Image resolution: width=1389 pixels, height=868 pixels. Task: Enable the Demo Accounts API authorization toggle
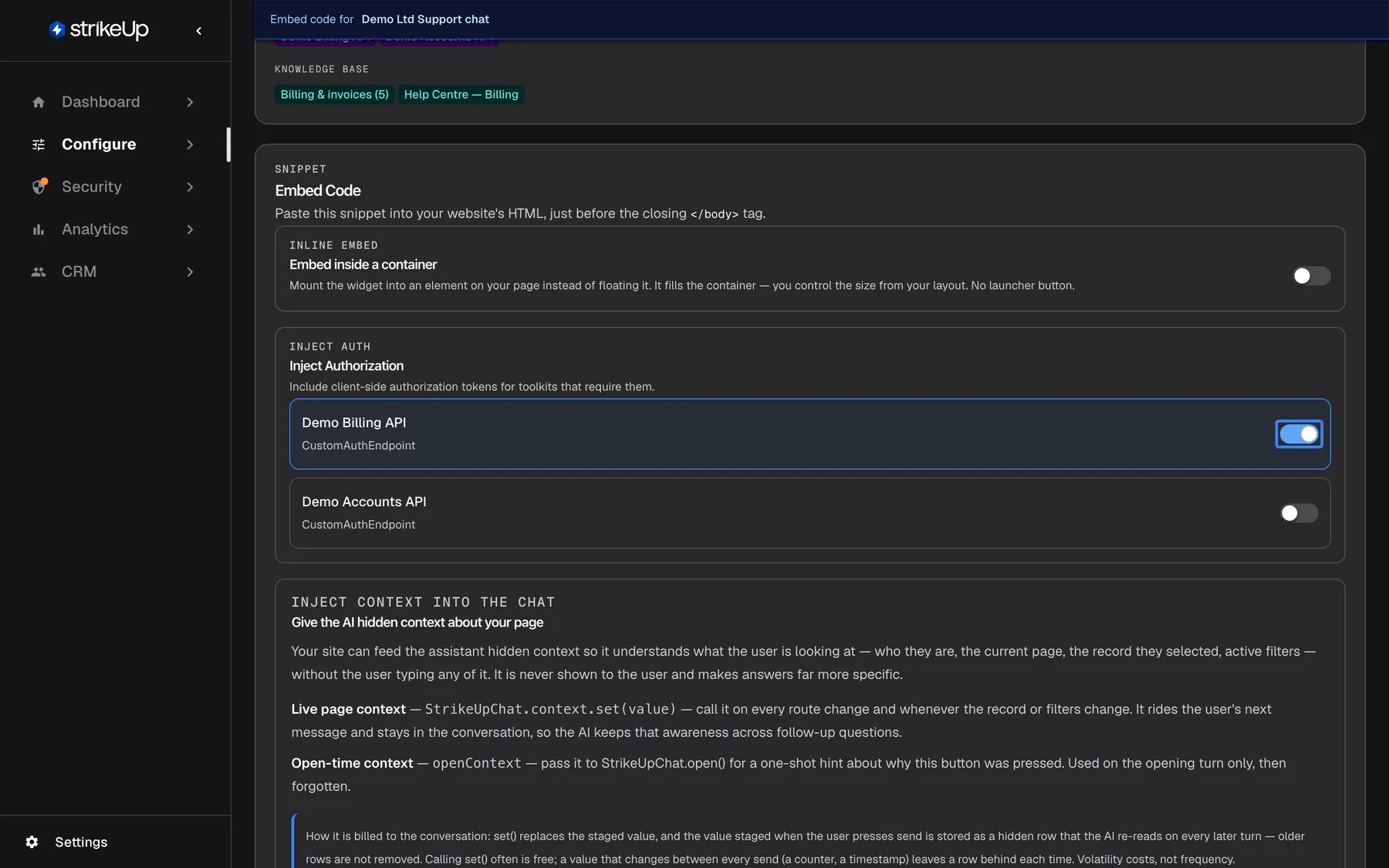(1299, 513)
